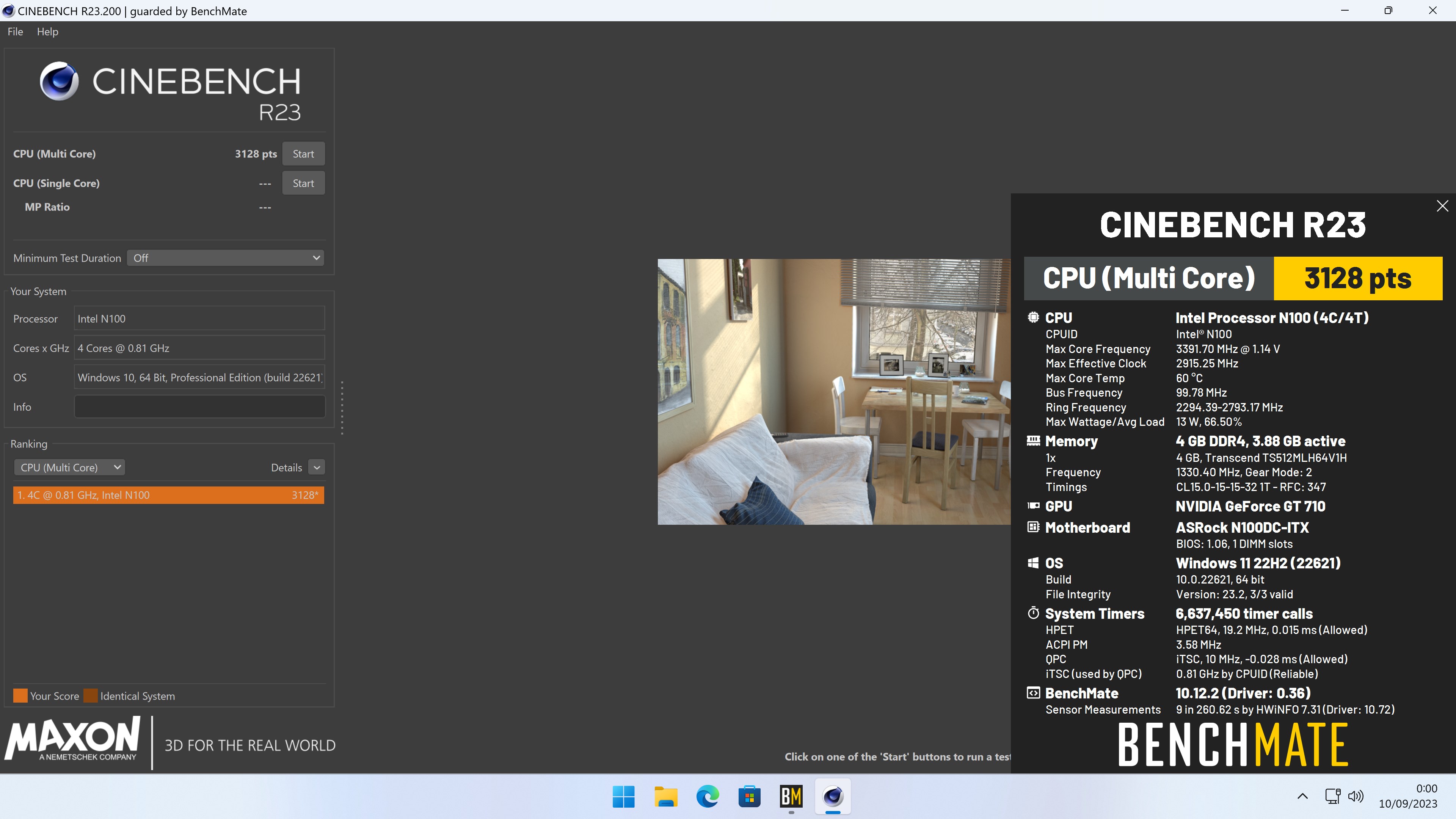Click the GPU card icon in BenchMate panel
1456x819 pixels.
click(1033, 506)
